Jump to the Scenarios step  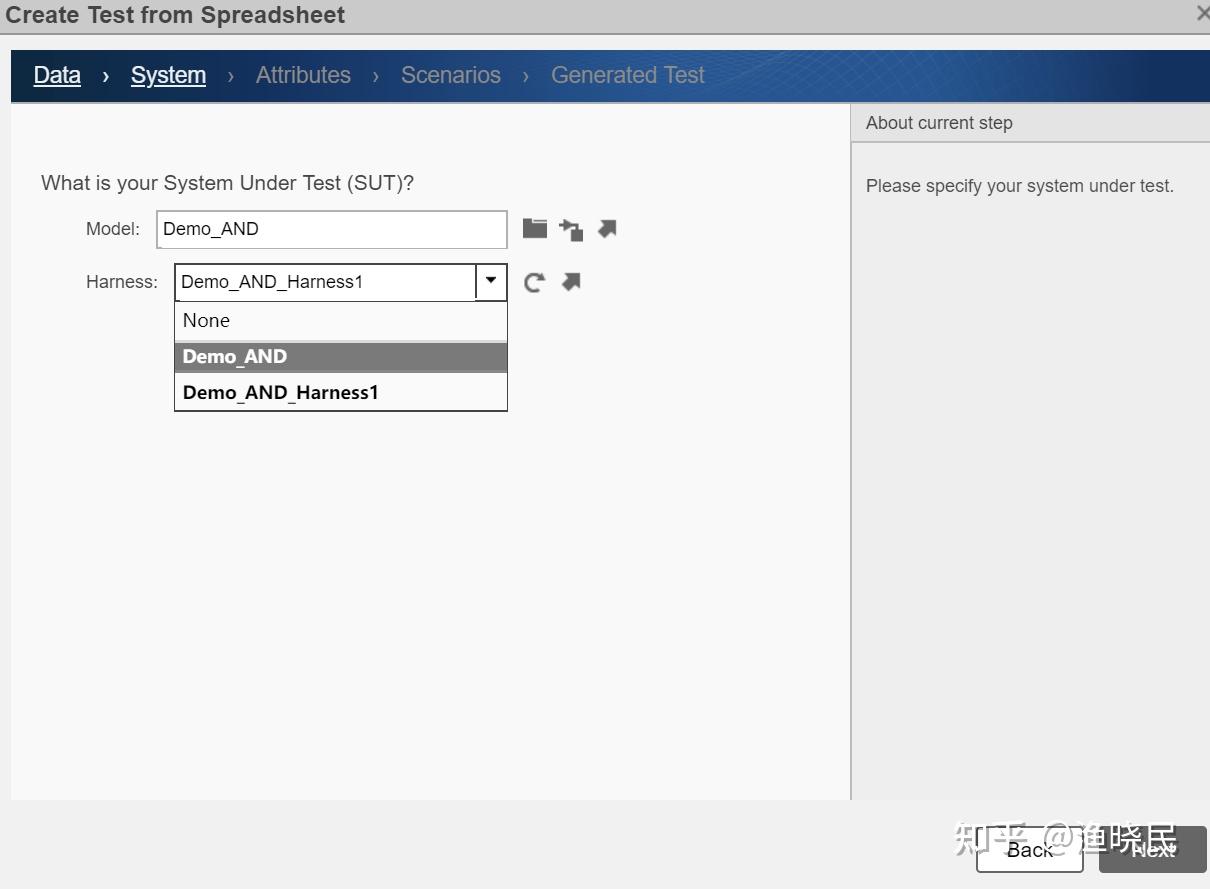point(450,75)
